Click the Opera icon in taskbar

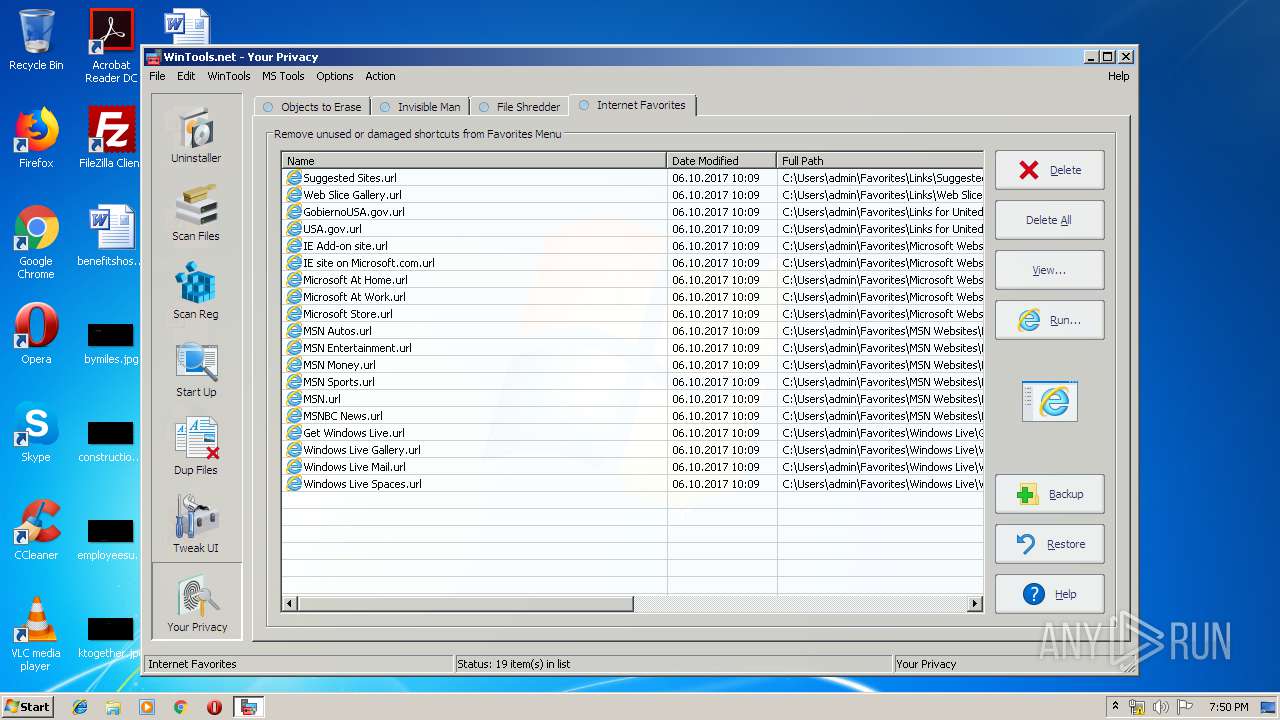[214, 707]
